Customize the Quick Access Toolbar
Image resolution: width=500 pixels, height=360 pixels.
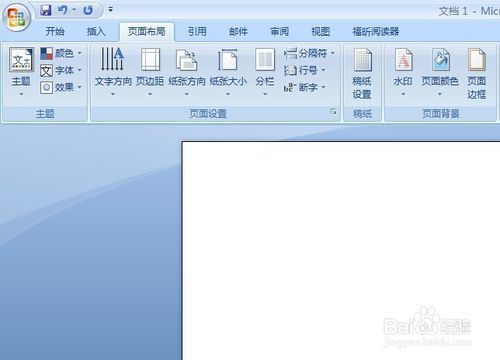pyautogui.click(x=110, y=10)
